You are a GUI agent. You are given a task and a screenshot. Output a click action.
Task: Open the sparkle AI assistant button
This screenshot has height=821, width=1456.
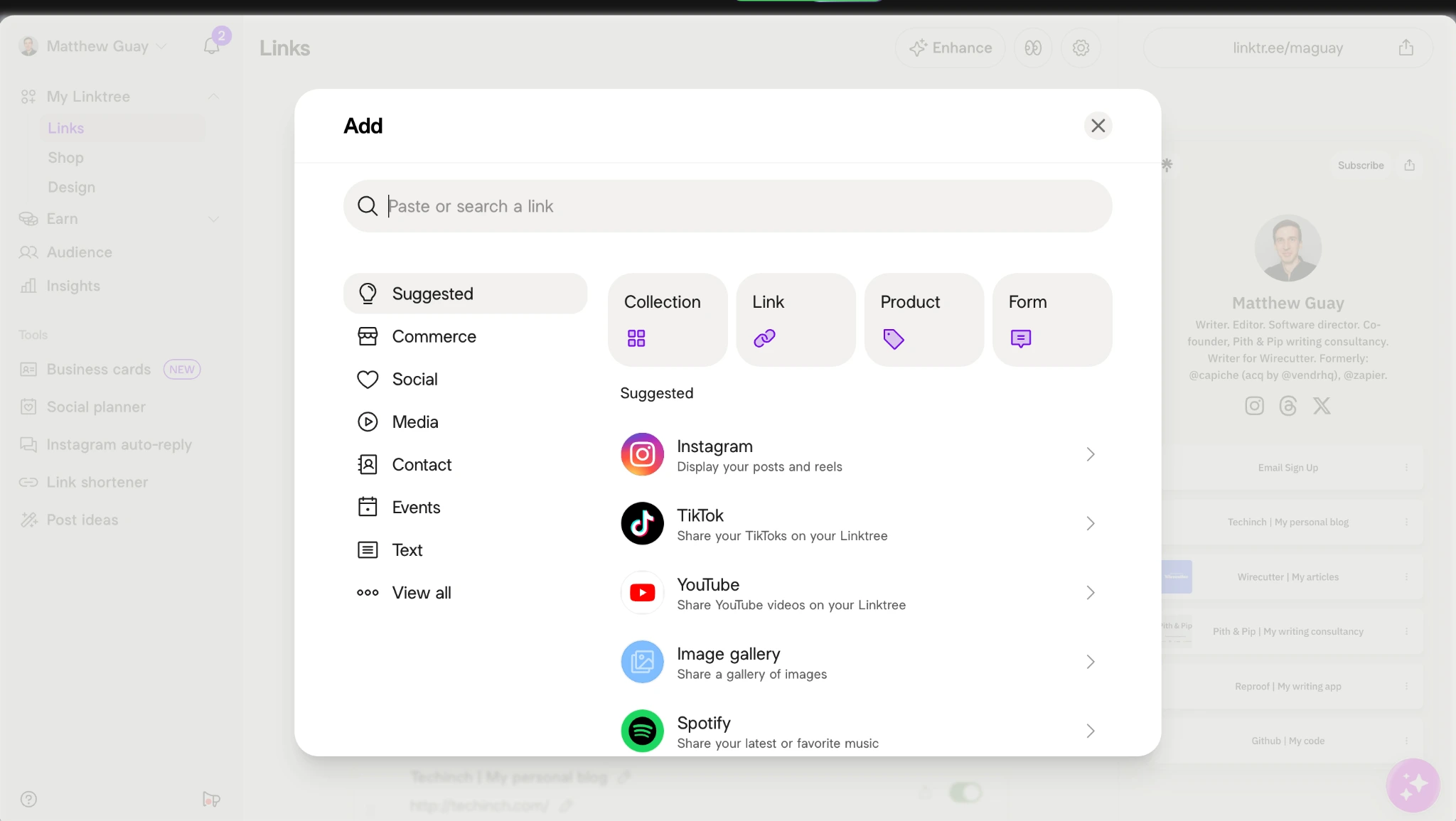[x=1413, y=785]
